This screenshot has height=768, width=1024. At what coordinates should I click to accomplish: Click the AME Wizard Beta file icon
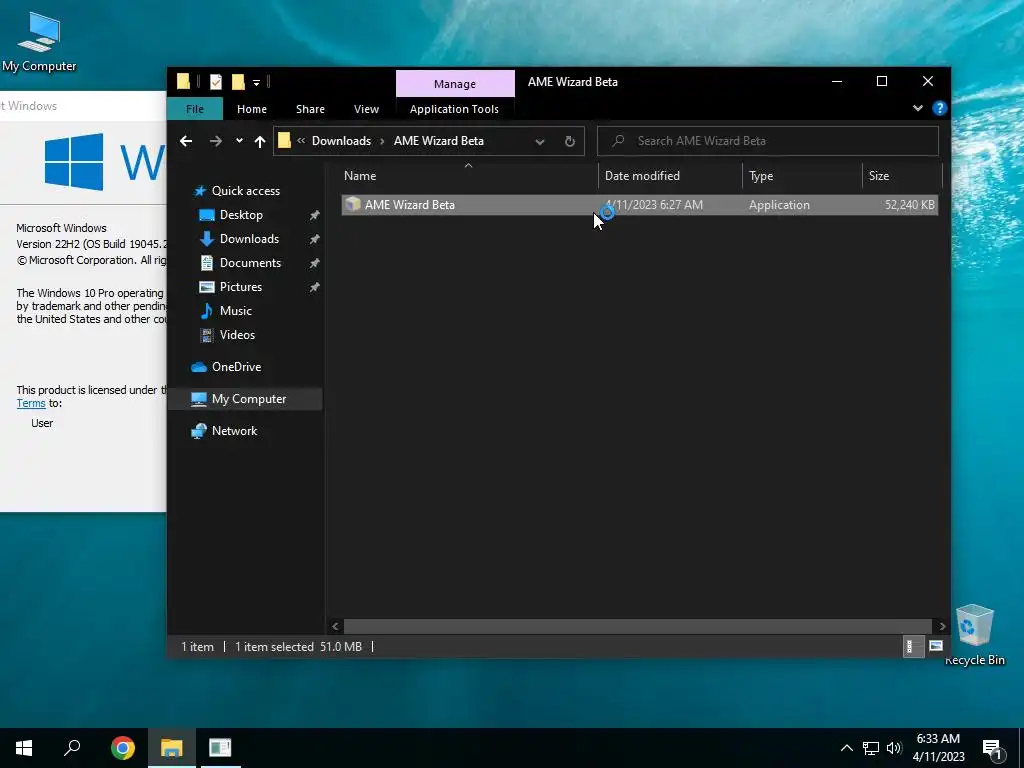click(x=353, y=204)
